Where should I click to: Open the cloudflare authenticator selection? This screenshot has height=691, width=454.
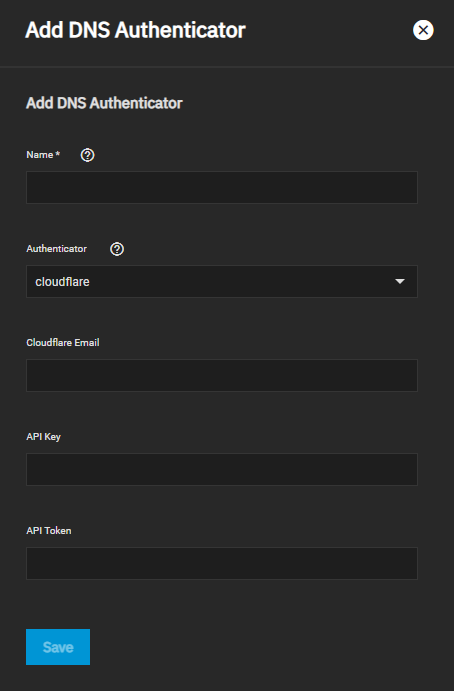coord(222,282)
